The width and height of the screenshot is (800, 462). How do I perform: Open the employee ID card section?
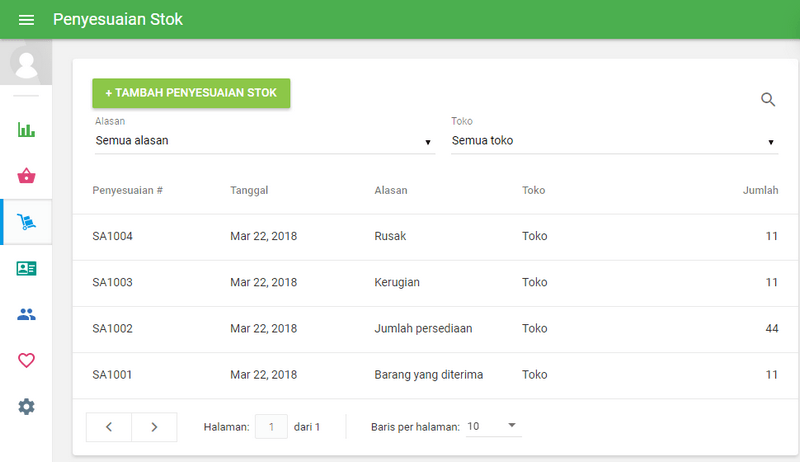(x=26, y=268)
